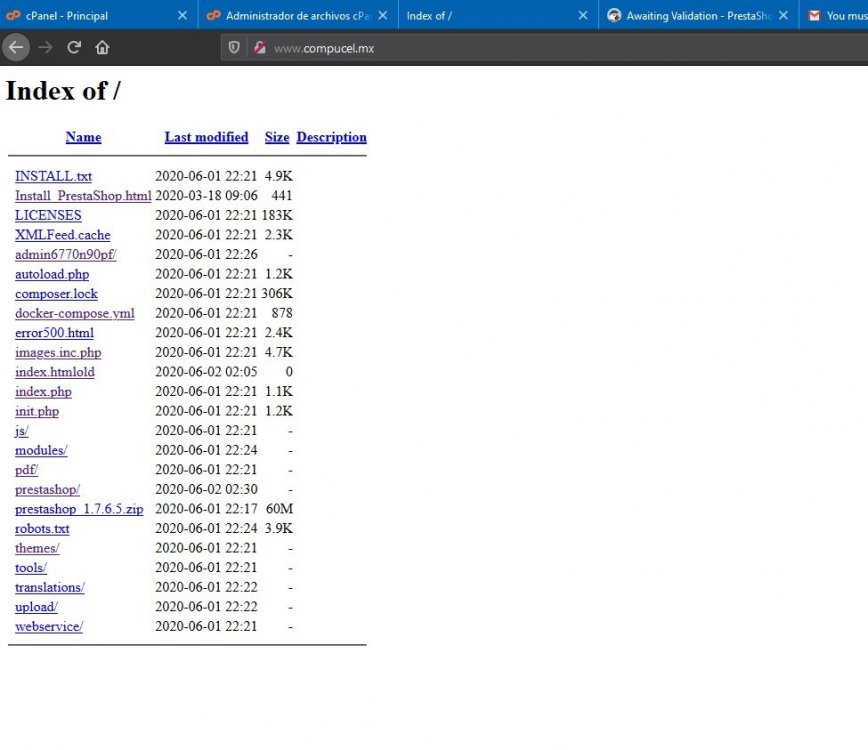Open error500.html link
The image size is (868, 750).
[54, 333]
